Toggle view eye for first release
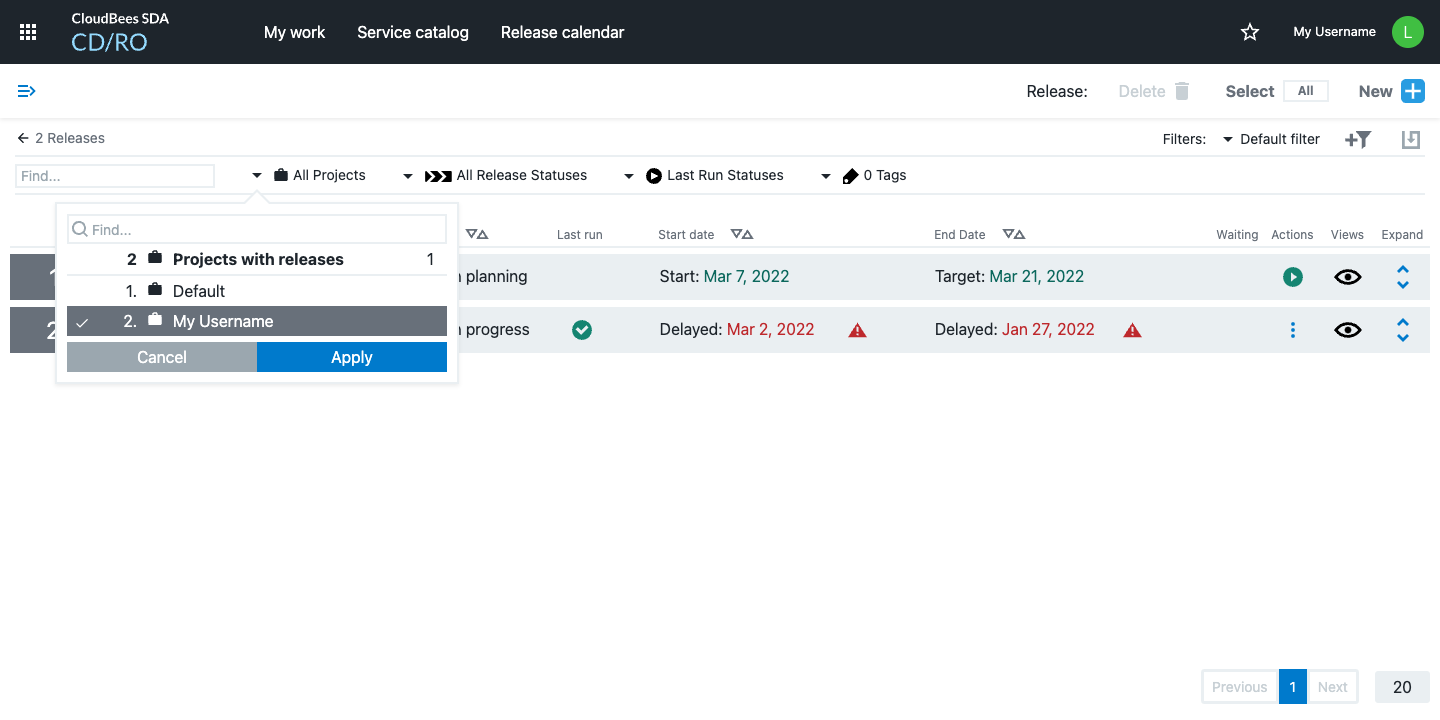Viewport: 1440px width, 720px height. coord(1347,277)
